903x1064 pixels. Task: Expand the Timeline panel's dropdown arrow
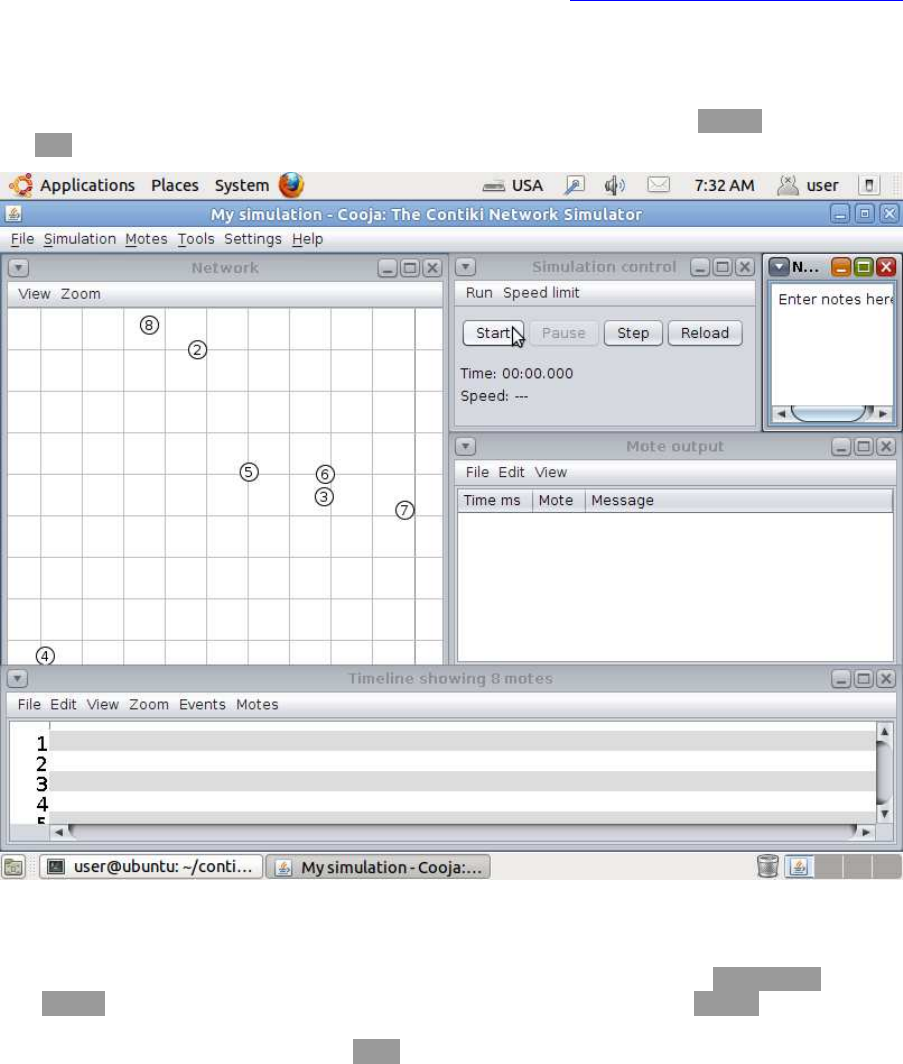tap(17, 679)
